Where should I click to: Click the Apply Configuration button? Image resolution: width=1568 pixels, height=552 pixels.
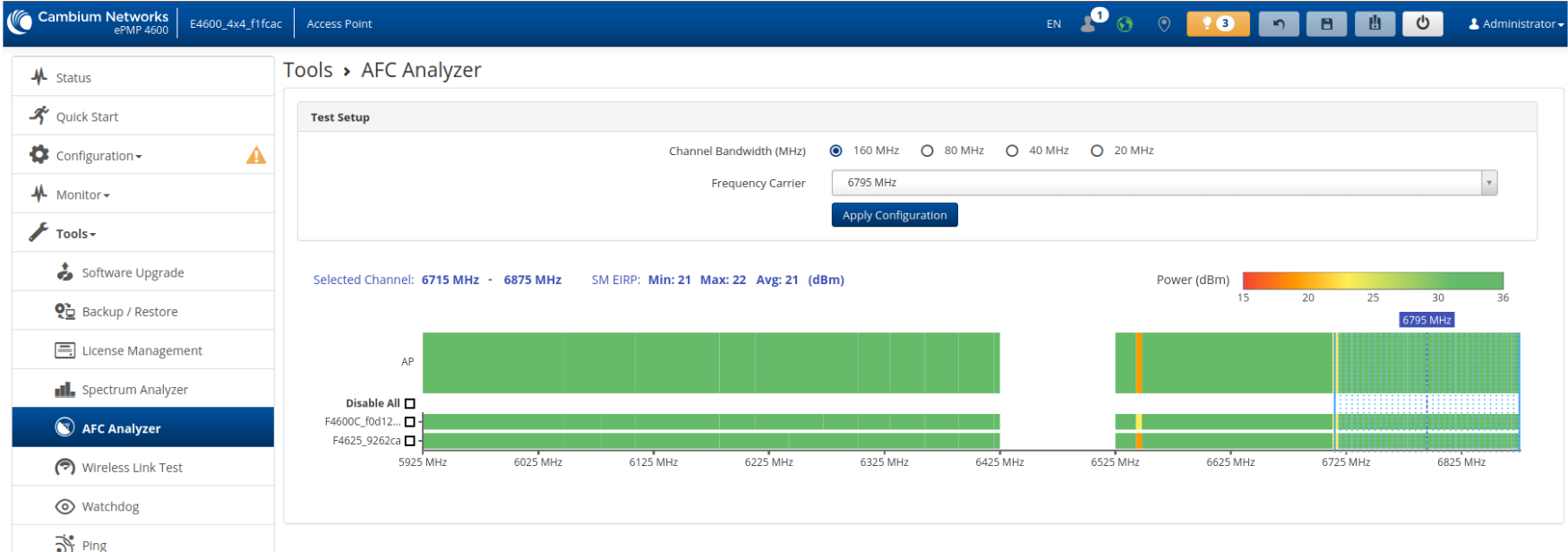(894, 215)
